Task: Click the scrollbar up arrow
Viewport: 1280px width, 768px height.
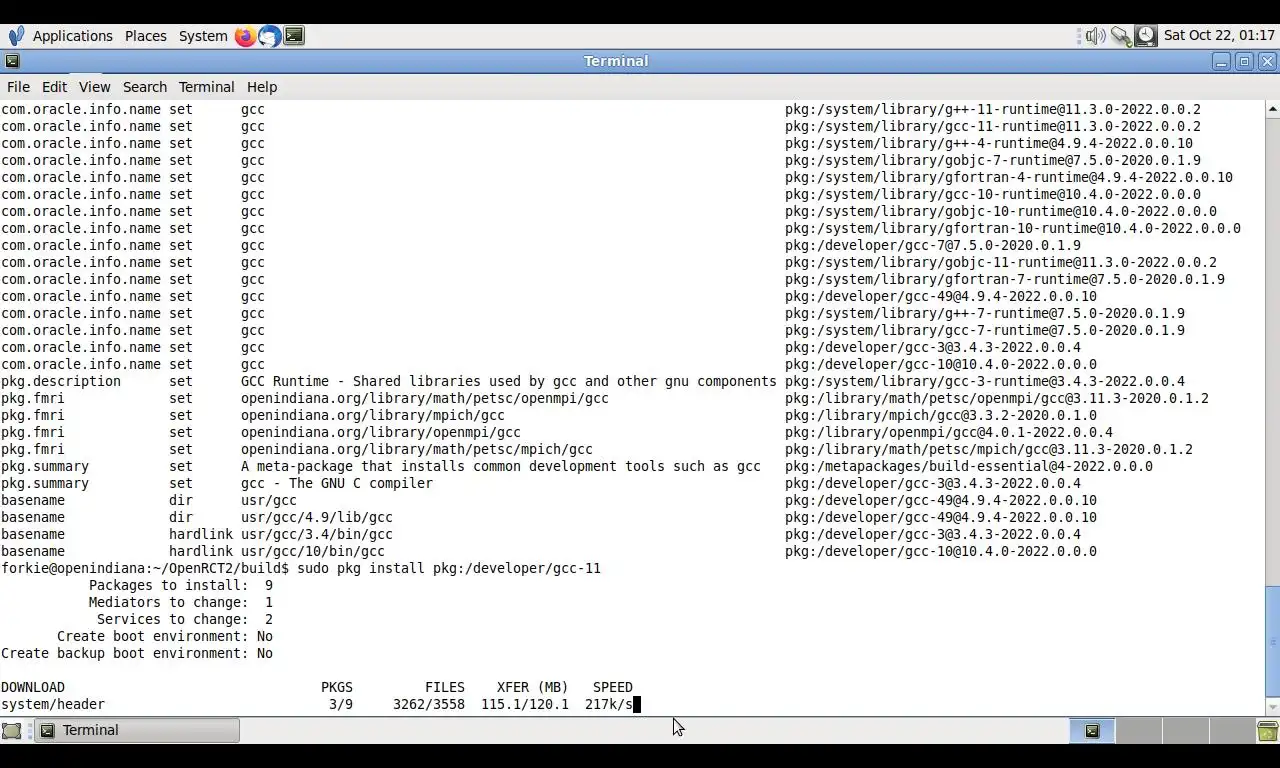Action: coord(1272,108)
